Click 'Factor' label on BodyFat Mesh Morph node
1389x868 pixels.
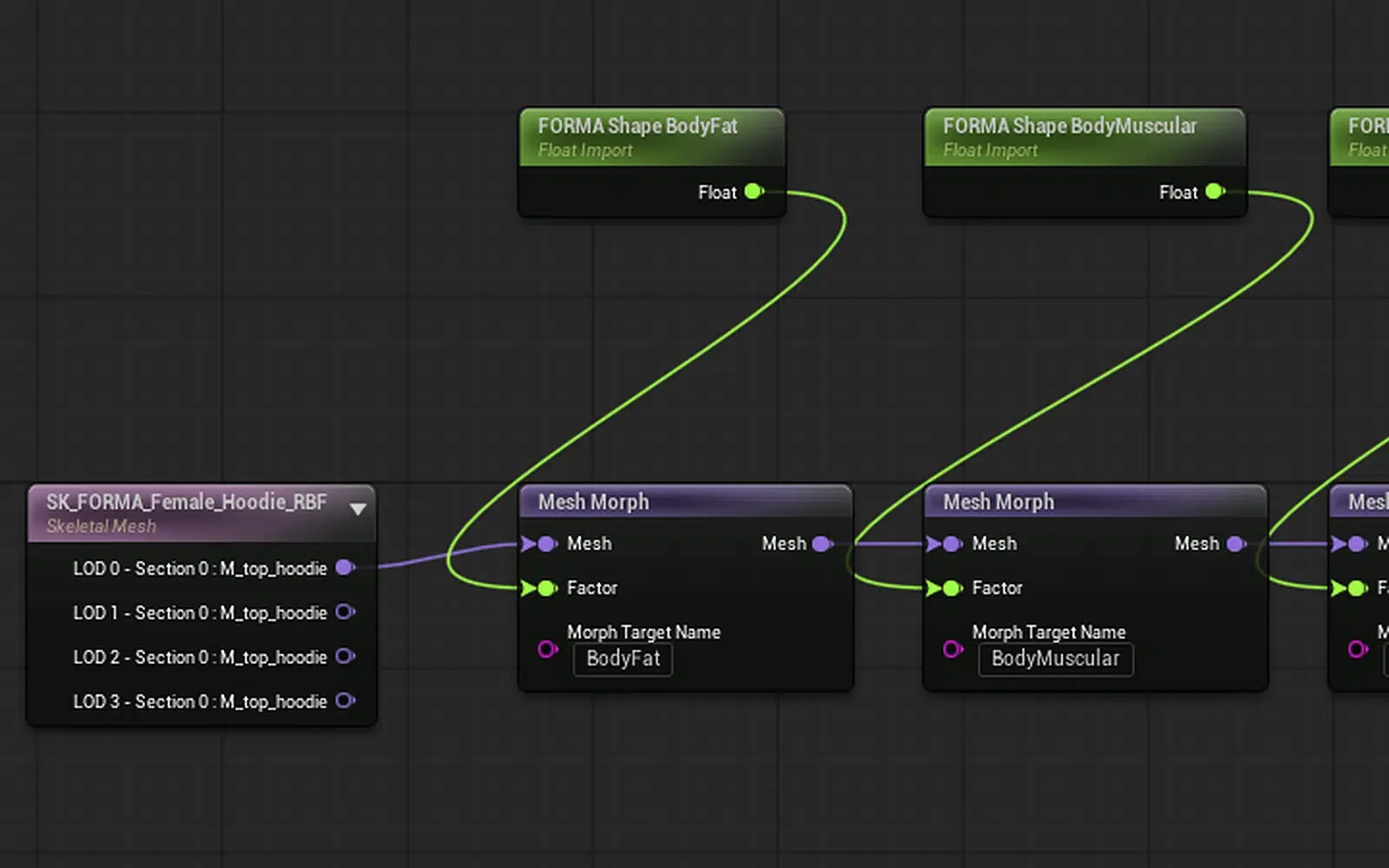click(592, 588)
